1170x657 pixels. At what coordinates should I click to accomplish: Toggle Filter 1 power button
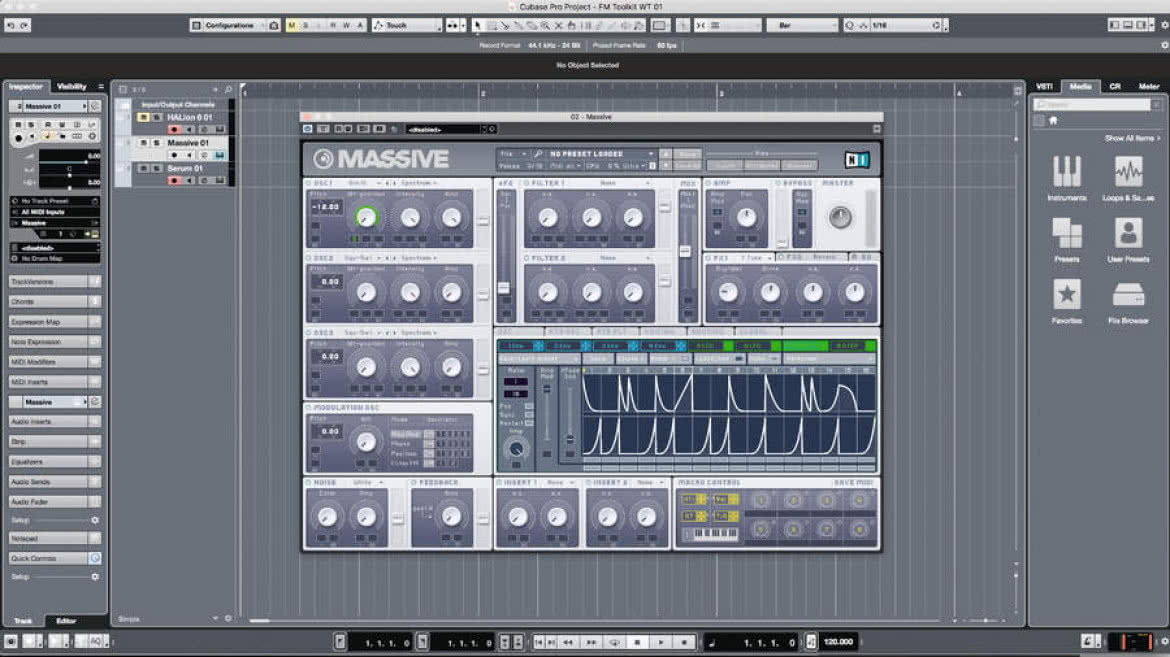[526, 183]
